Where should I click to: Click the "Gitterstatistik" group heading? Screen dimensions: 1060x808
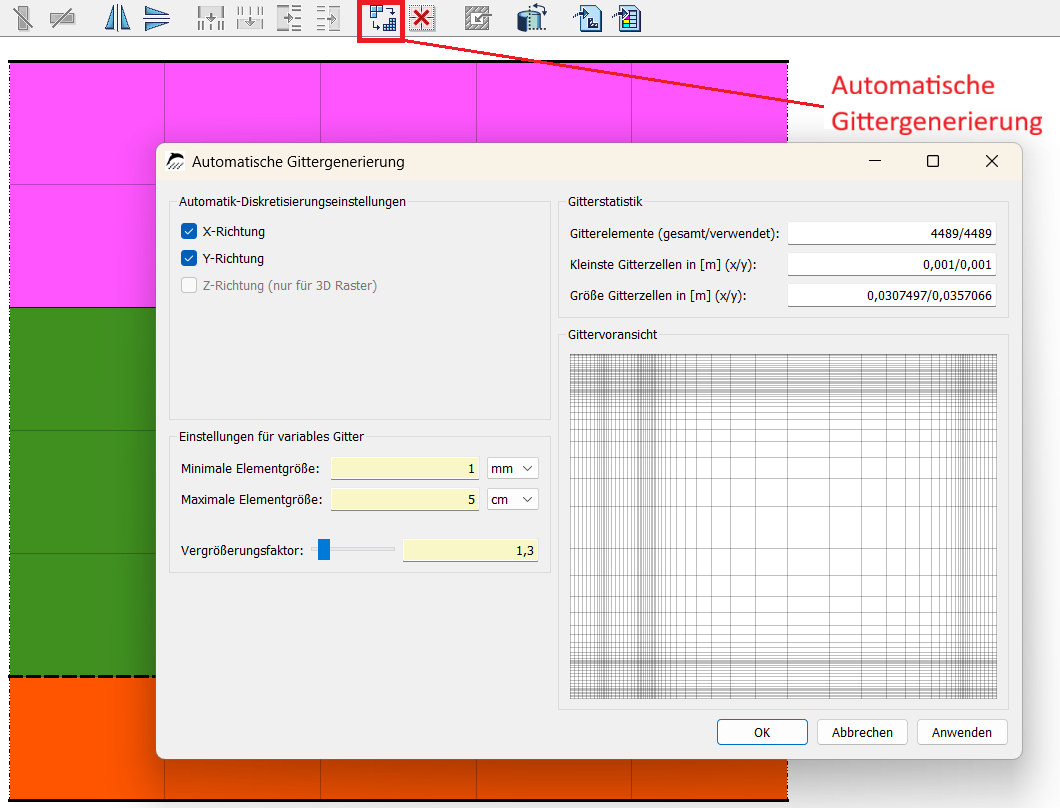(x=605, y=201)
